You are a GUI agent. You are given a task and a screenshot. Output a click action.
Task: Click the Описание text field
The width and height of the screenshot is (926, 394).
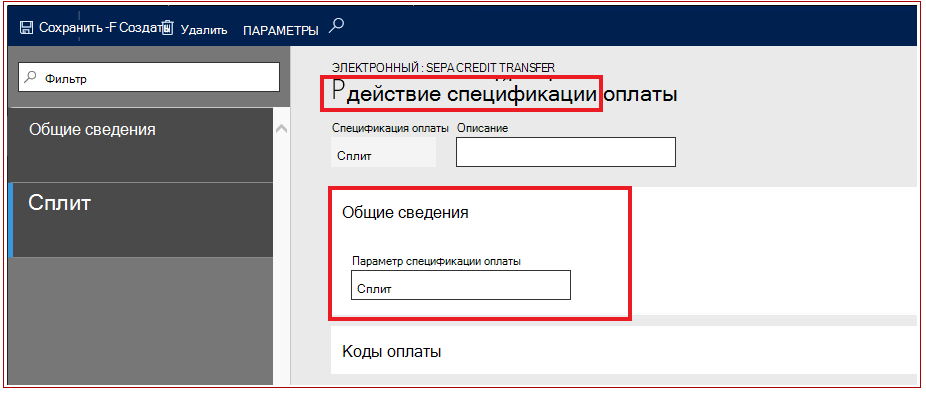click(566, 152)
